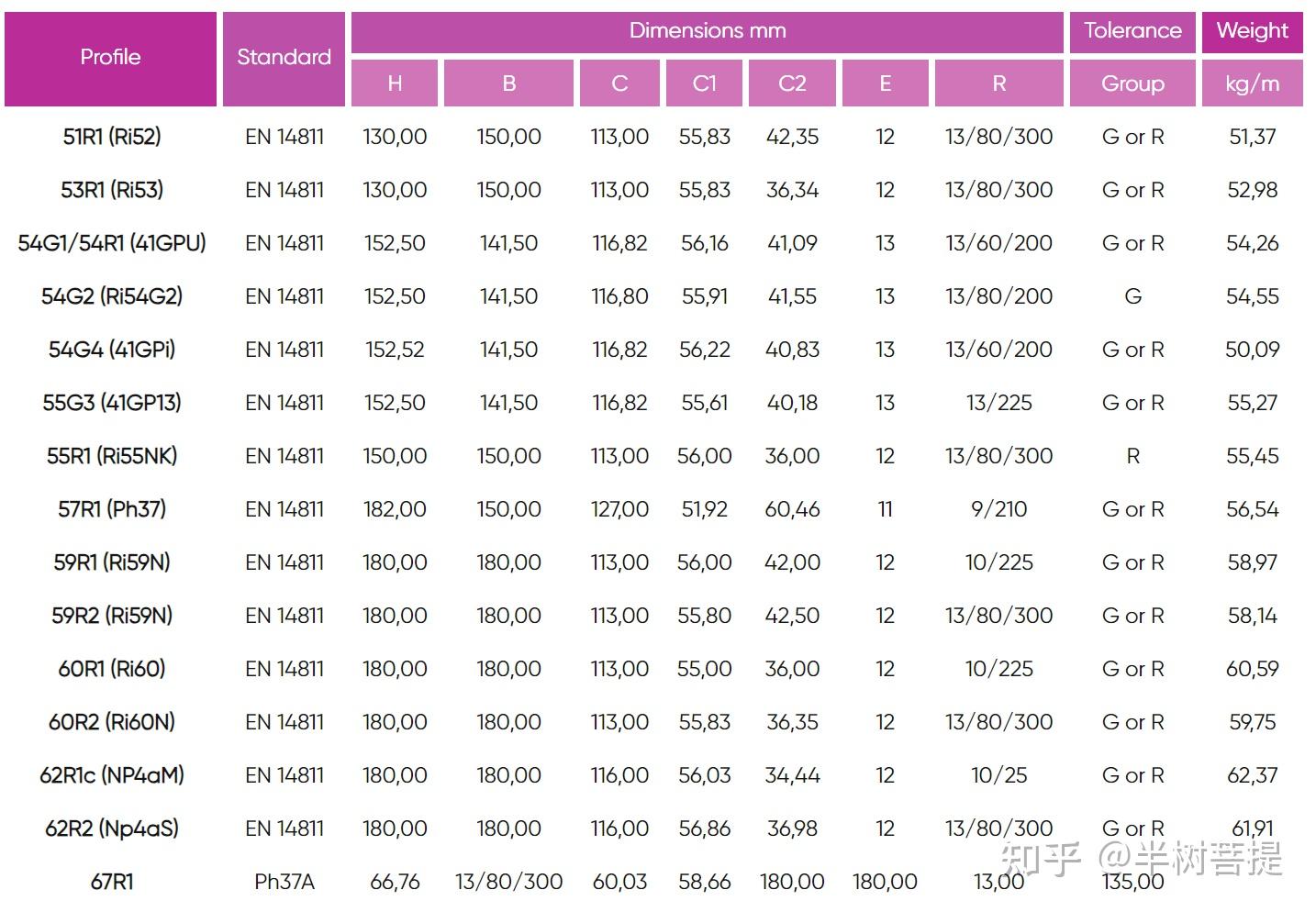The image size is (1316, 912).
Task: Click the Ph37A standard cell
Action: [284, 882]
